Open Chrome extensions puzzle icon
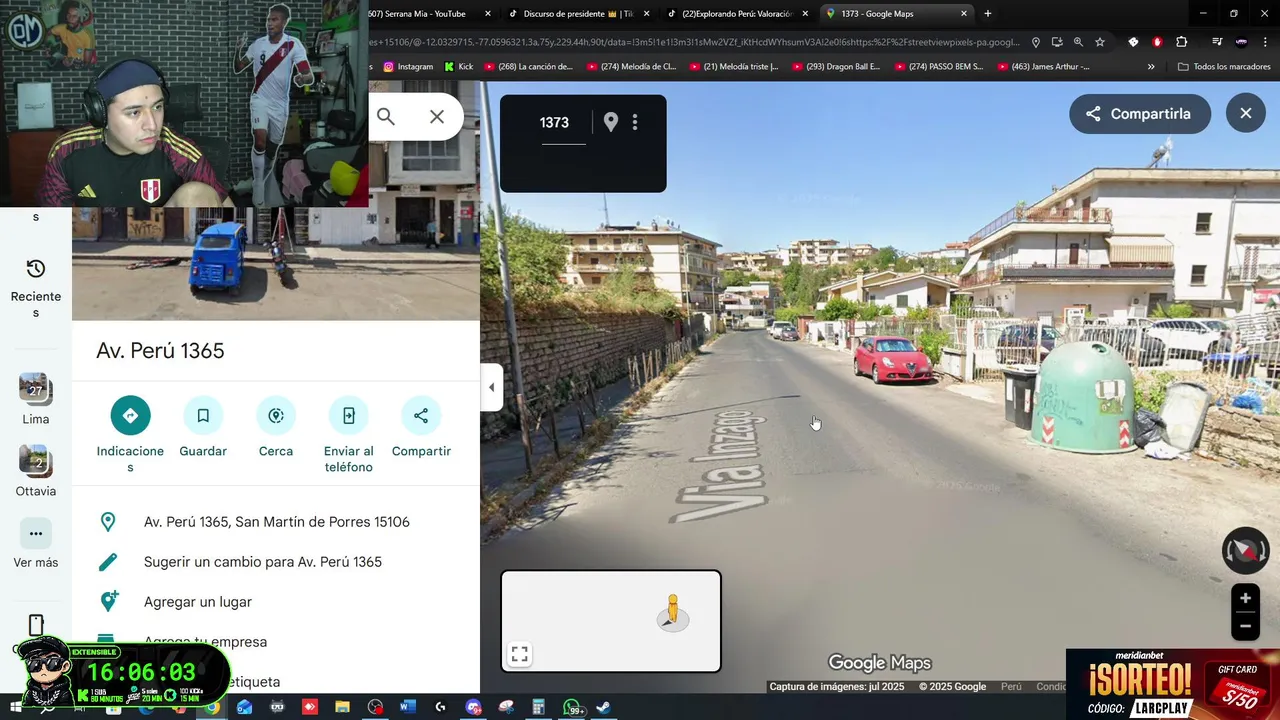The width and height of the screenshot is (1280, 720). (x=1181, y=42)
